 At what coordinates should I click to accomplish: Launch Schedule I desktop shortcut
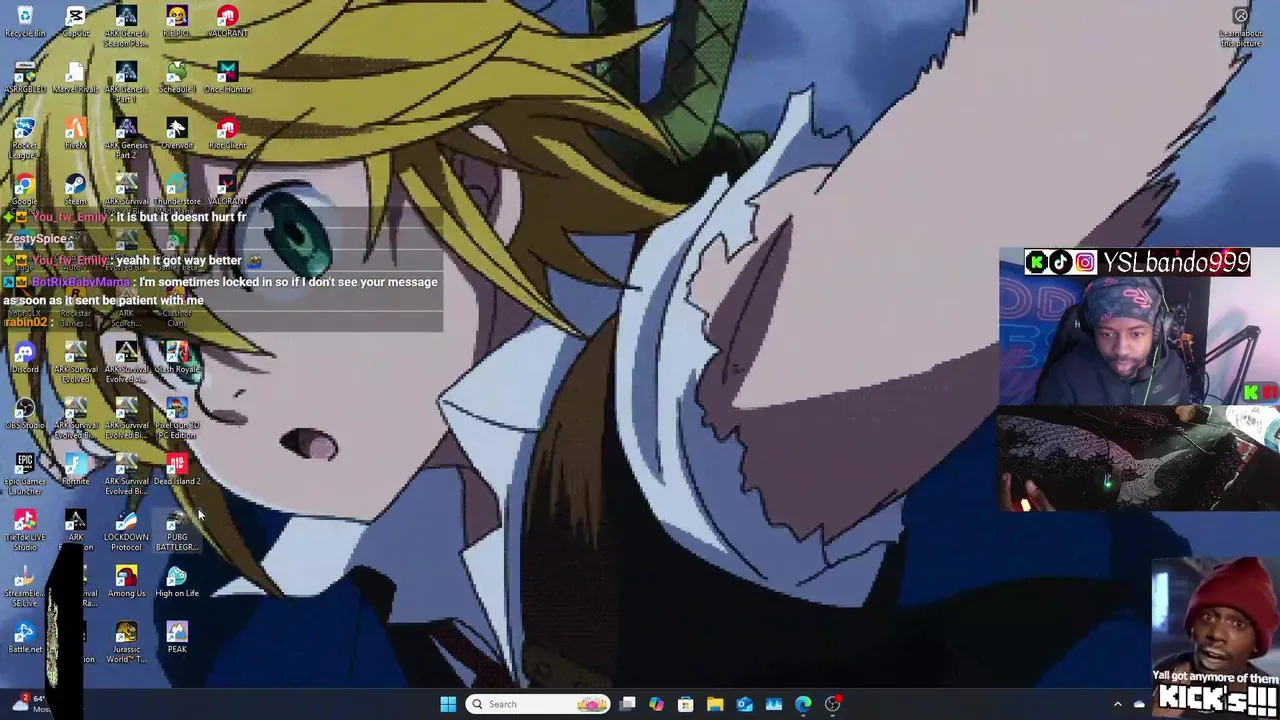pyautogui.click(x=177, y=78)
